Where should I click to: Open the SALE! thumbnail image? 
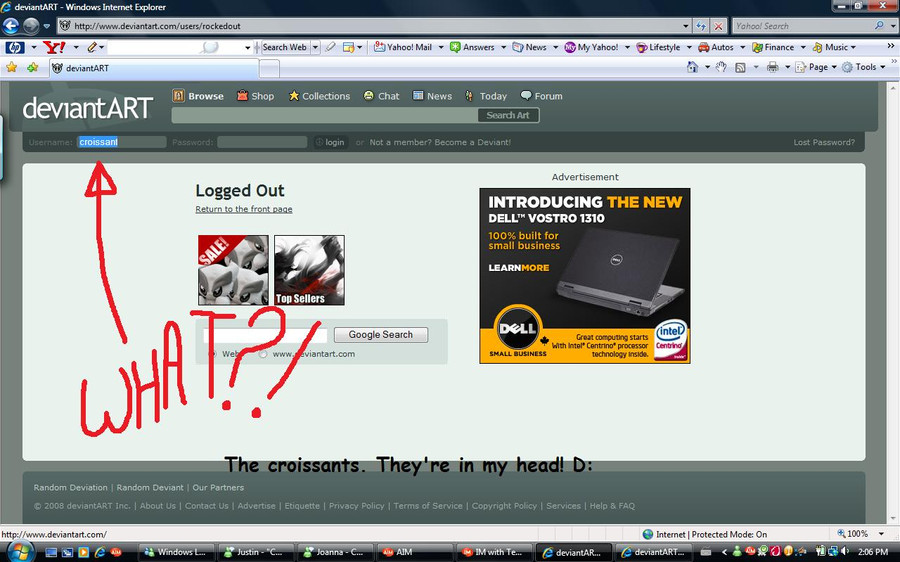pyautogui.click(x=233, y=270)
